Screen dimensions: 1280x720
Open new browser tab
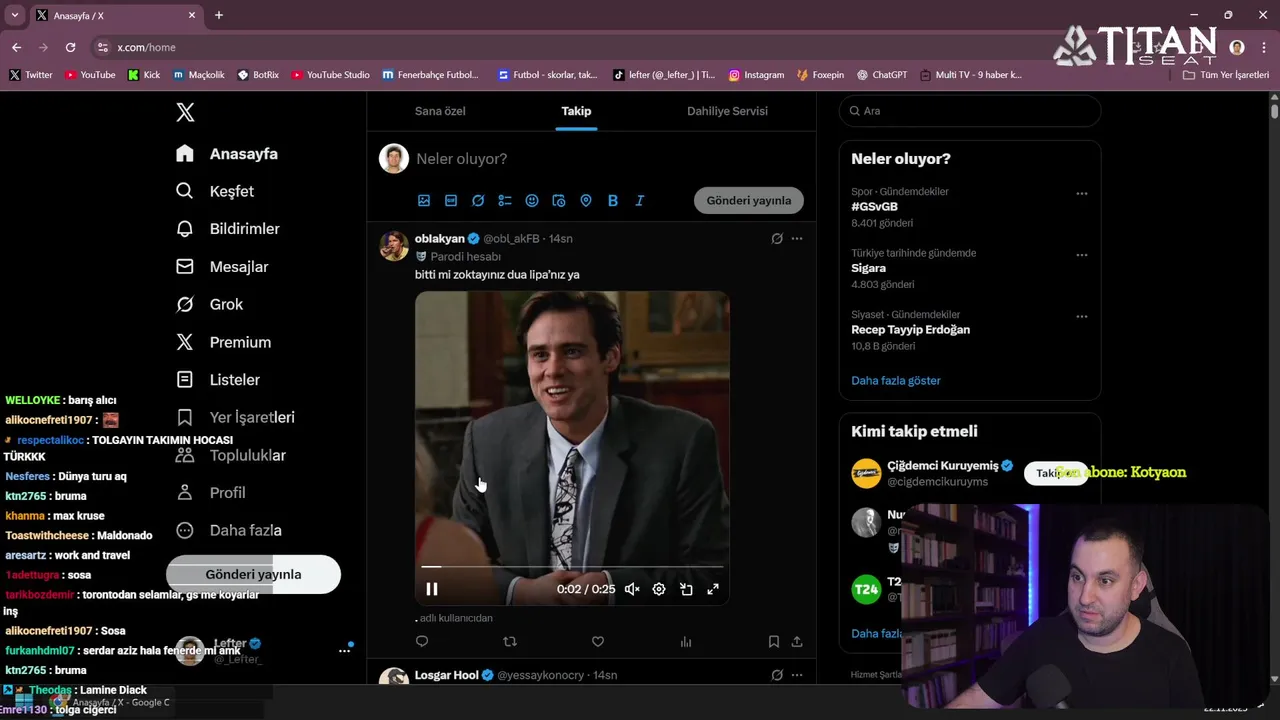coord(219,15)
